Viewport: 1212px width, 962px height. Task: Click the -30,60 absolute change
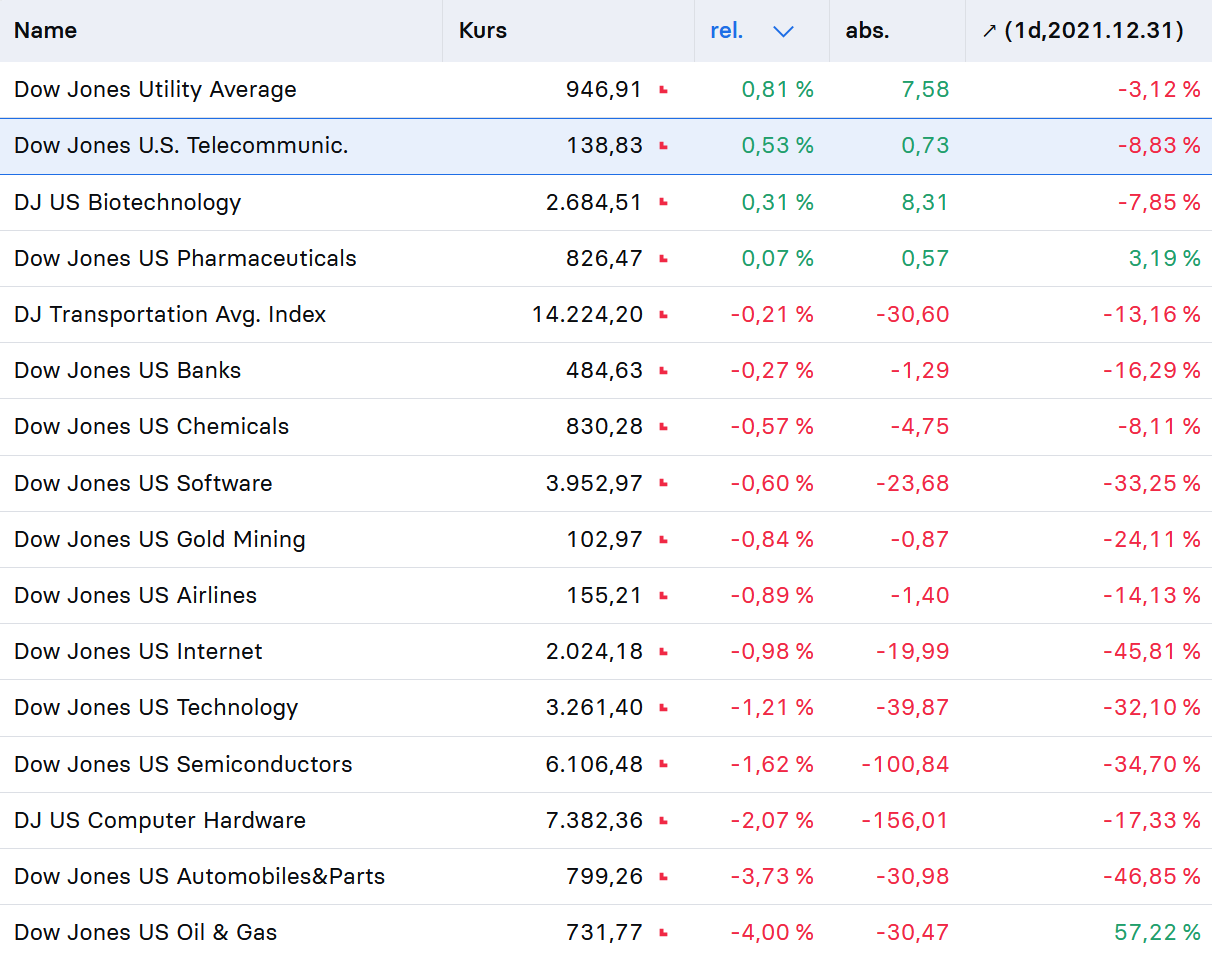pos(913,314)
